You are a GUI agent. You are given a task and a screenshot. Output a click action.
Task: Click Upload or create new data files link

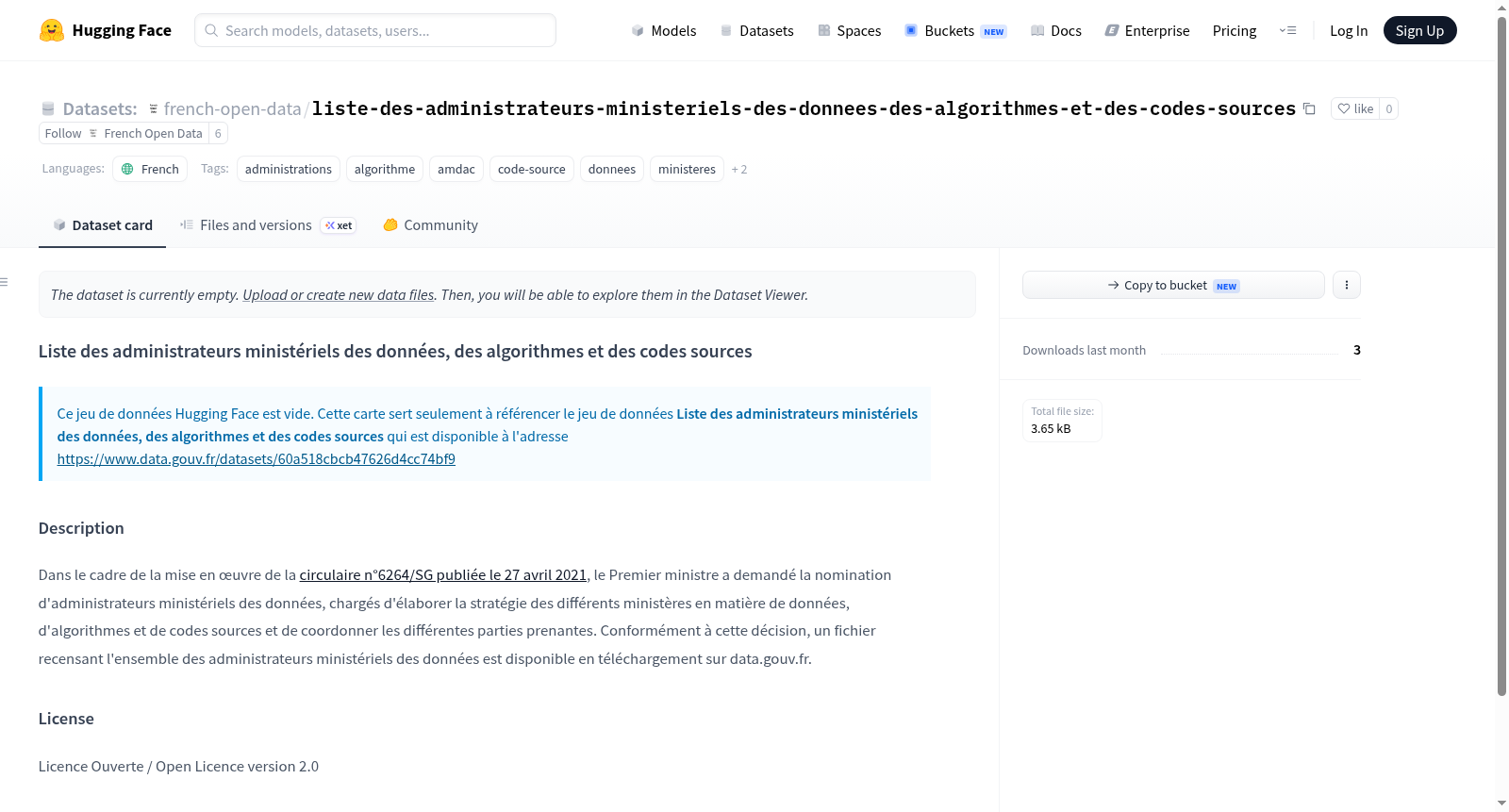[x=339, y=295]
